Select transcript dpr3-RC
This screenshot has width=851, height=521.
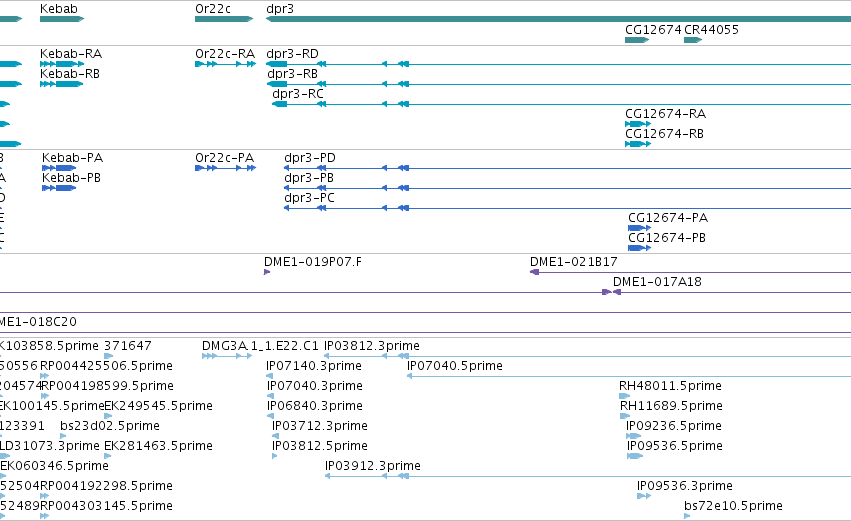[561, 104]
